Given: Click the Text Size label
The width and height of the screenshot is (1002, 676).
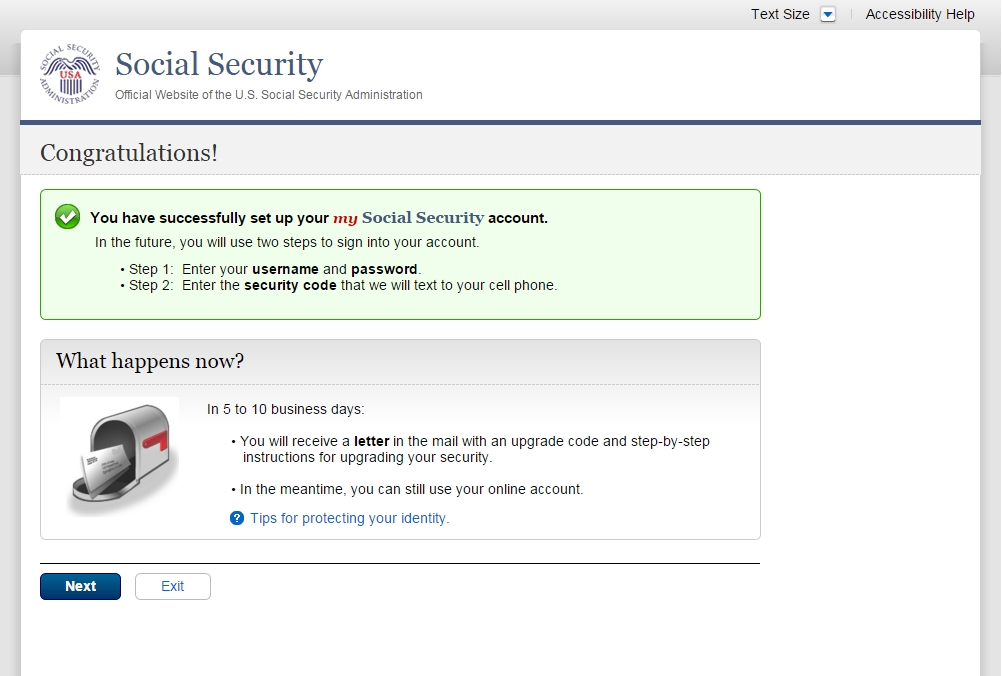Looking at the screenshot, I should [x=780, y=14].
